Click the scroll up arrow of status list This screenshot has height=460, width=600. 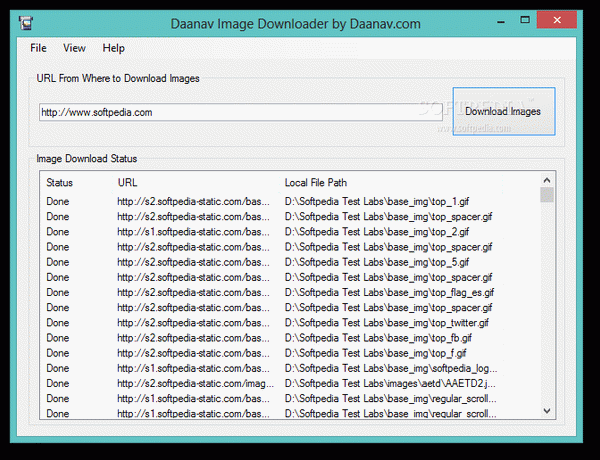547,180
